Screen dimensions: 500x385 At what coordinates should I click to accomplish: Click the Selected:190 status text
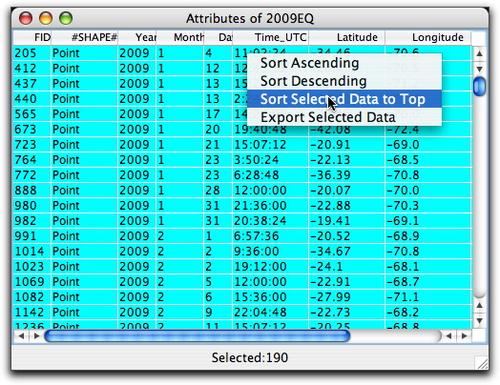click(x=250, y=358)
